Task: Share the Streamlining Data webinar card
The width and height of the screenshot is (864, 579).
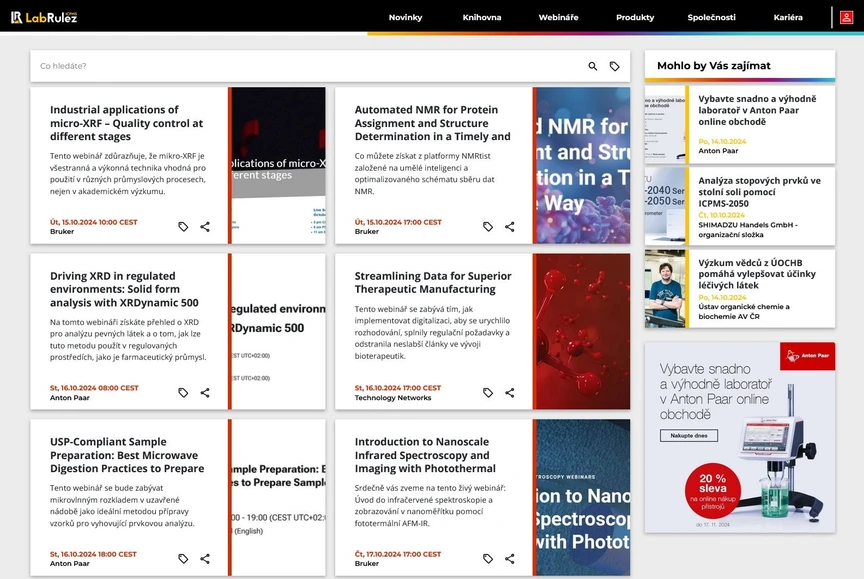Action: [x=510, y=393]
